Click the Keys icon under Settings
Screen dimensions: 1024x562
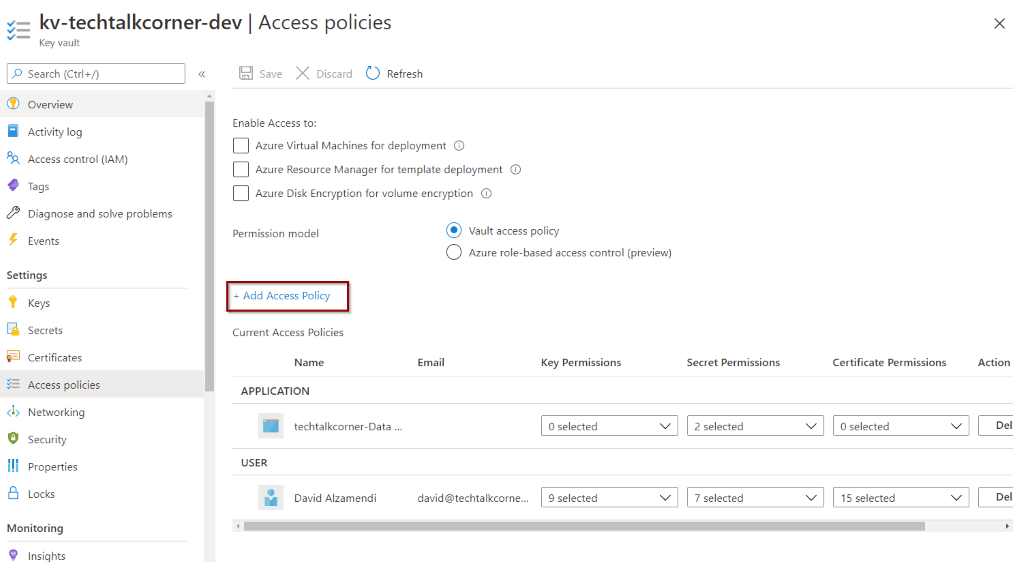(13, 302)
